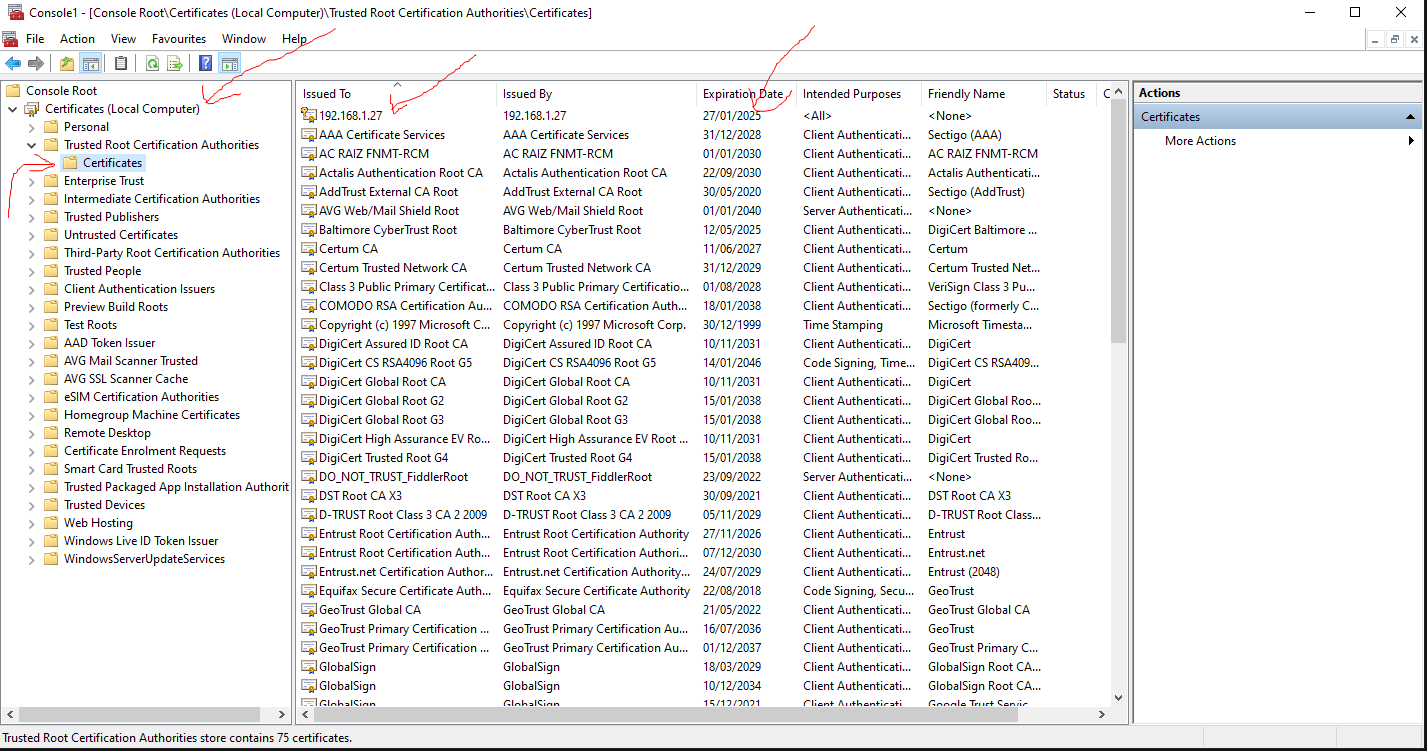Screen dimensions: 1427x751
Task: Expand the Enterprise Trust node
Action: [31, 181]
